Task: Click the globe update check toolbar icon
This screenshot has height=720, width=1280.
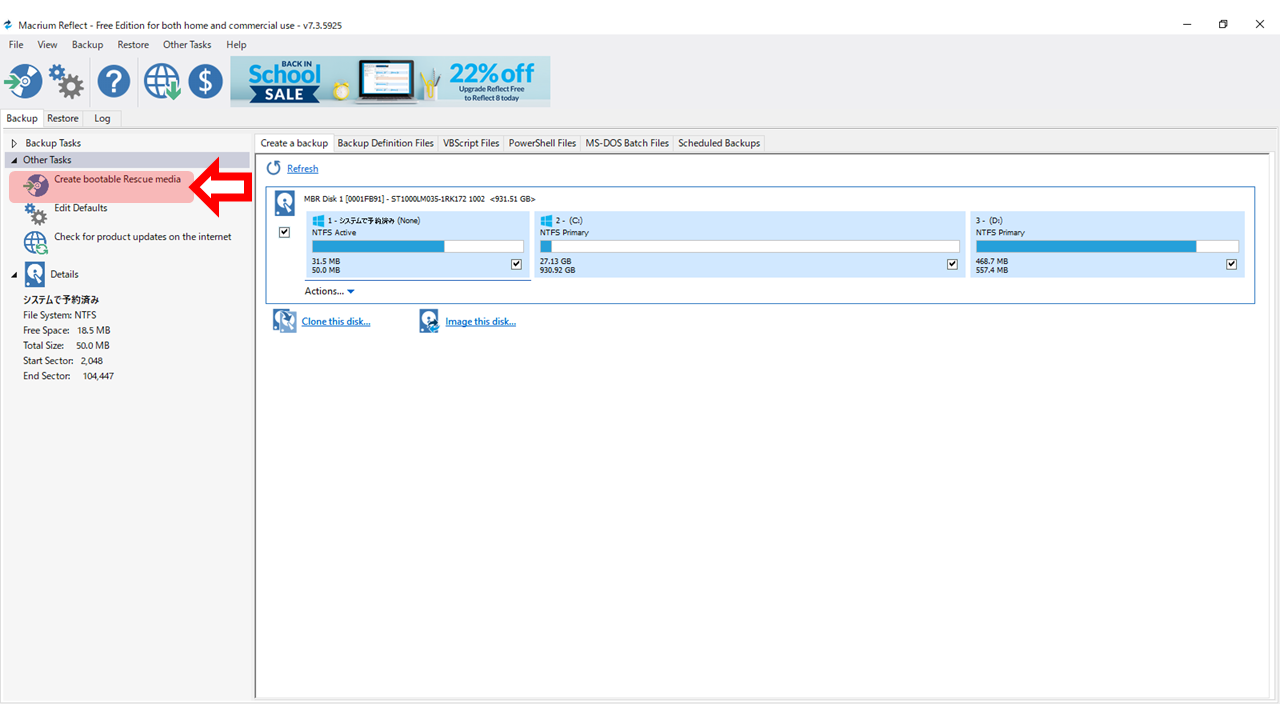Action: pos(161,81)
